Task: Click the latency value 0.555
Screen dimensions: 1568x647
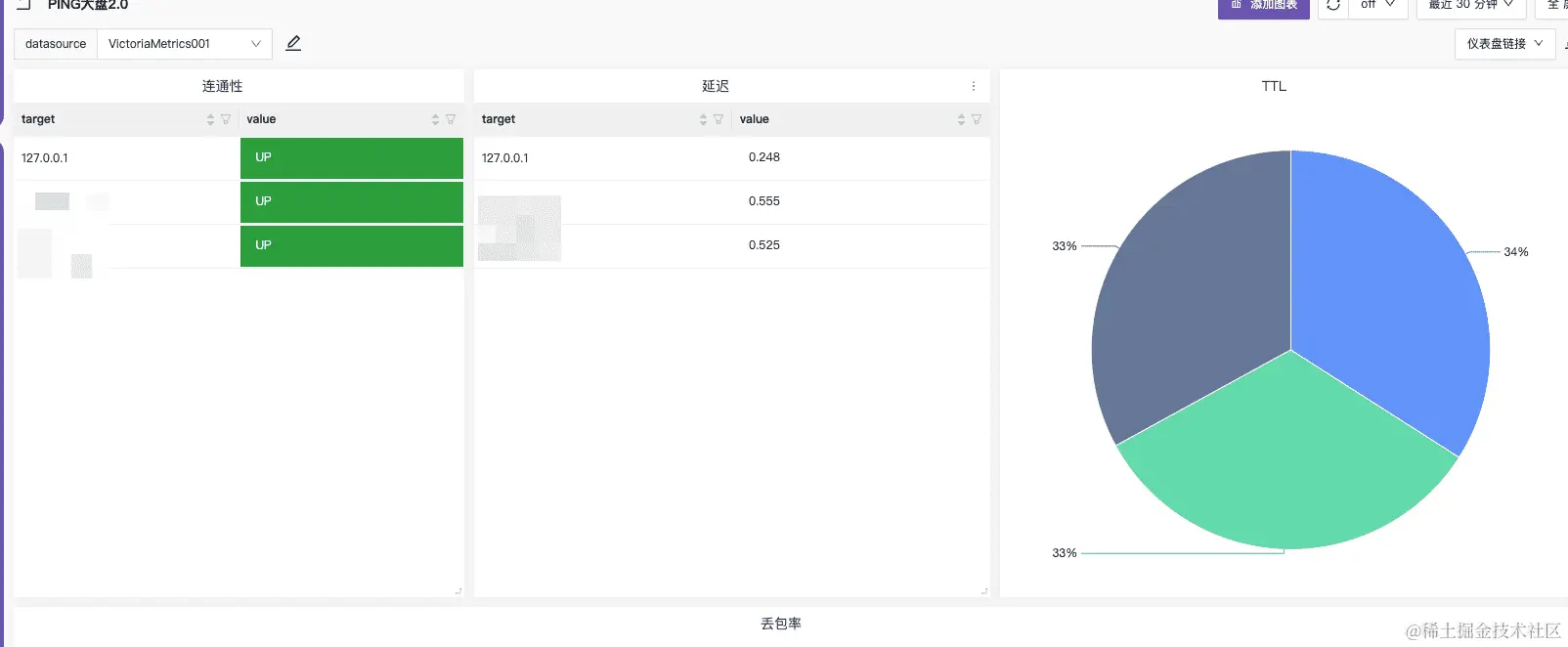Action: click(764, 201)
